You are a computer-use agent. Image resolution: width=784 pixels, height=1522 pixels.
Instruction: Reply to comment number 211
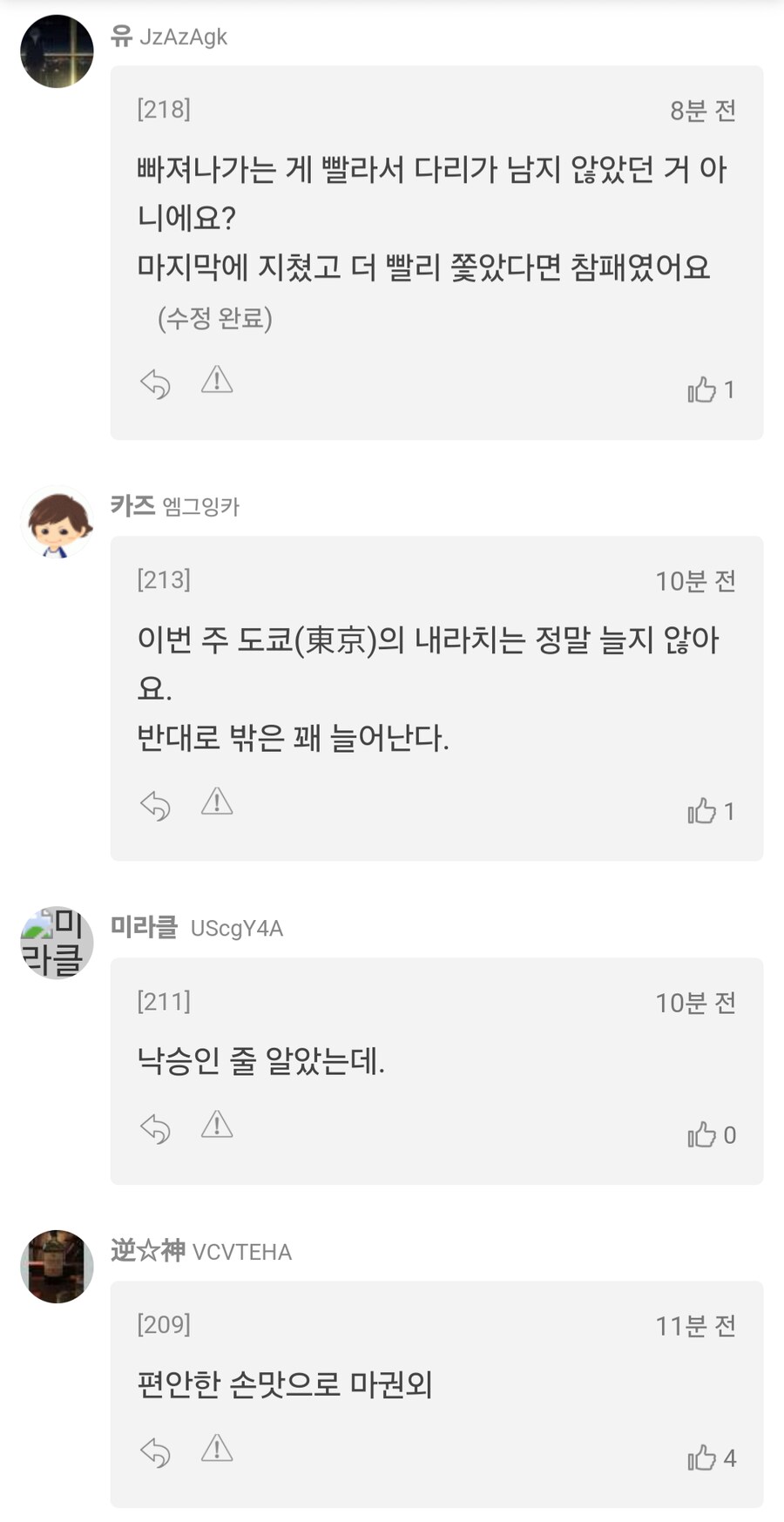pos(155,1129)
